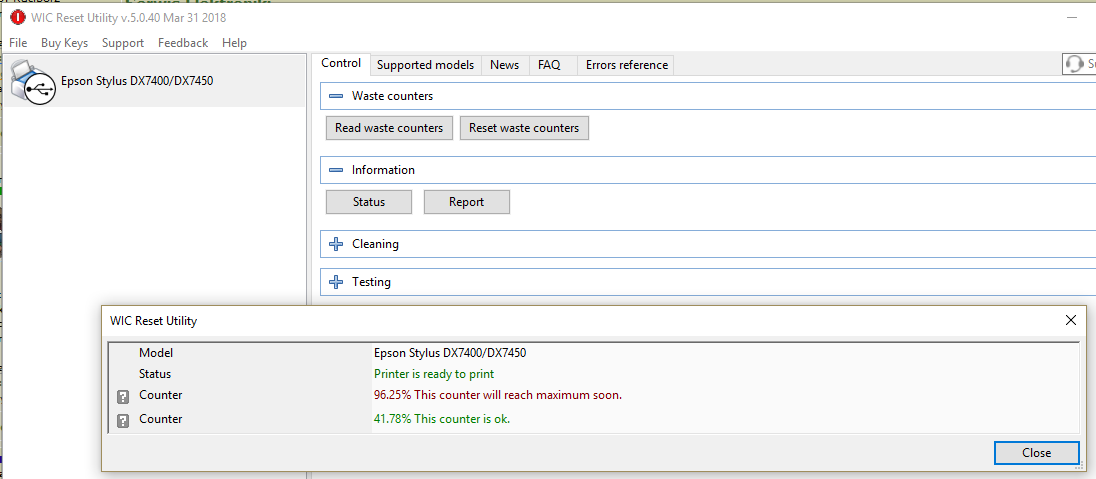Screen dimensions: 1096x479
Task: Click the Status button
Action: (x=369, y=202)
